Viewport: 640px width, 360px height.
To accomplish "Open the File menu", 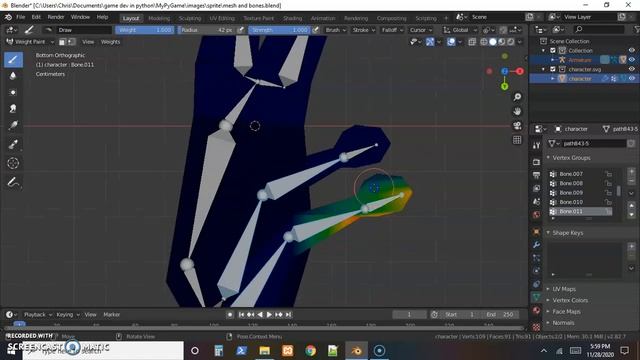I will (20, 17).
